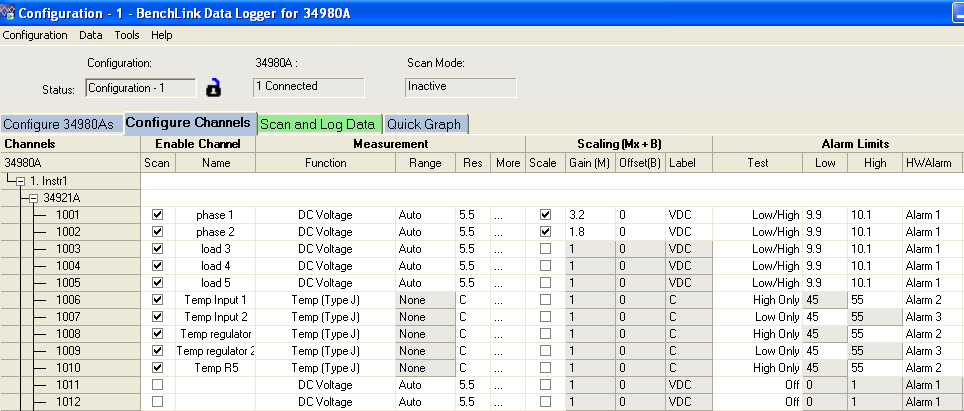This screenshot has width=964, height=411.
Task: Uncheck the Scan checkbox for channel 1001
Action: [157, 215]
